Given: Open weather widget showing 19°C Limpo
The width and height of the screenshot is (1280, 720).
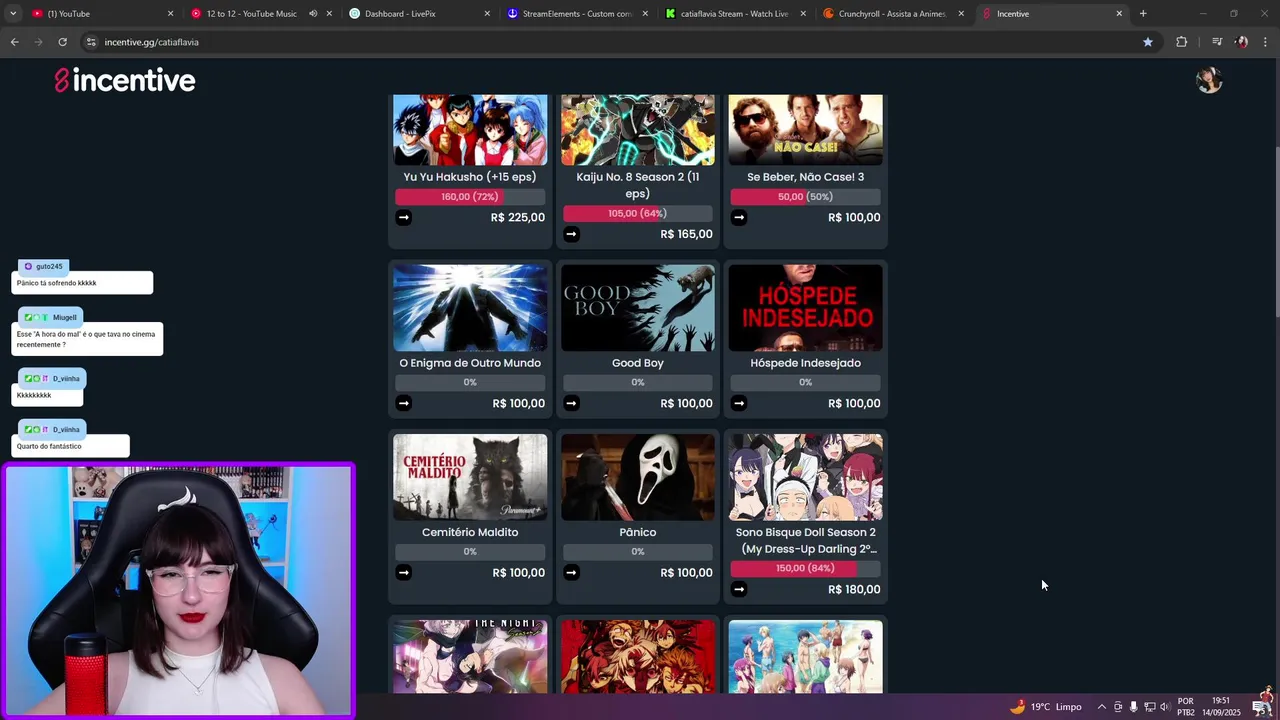Looking at the screenshot, I should point(1046,707).
